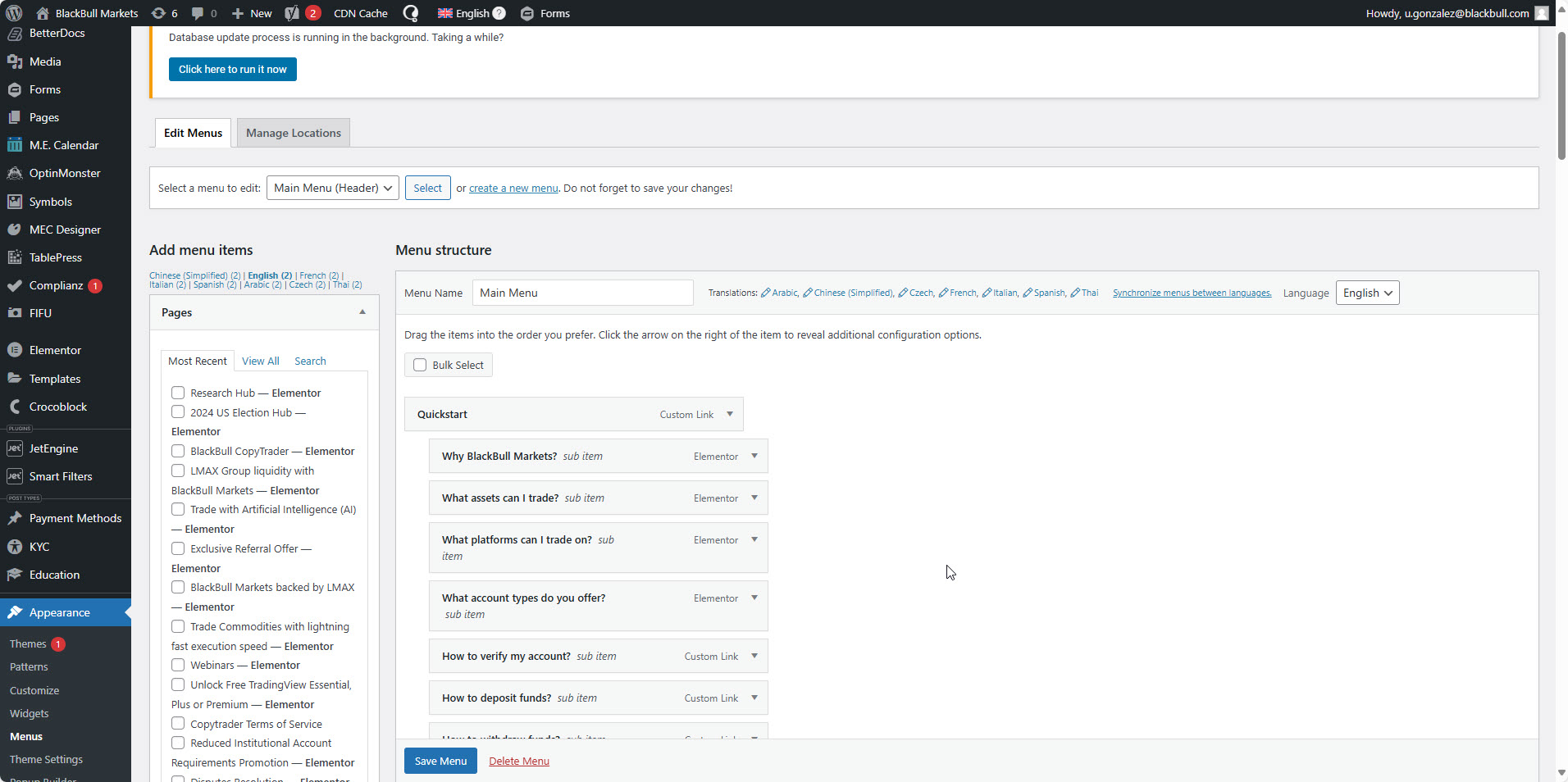Expand What assets can I trade? item
Viewport: 1568px width, 782px height.
[x=754, y=498]
